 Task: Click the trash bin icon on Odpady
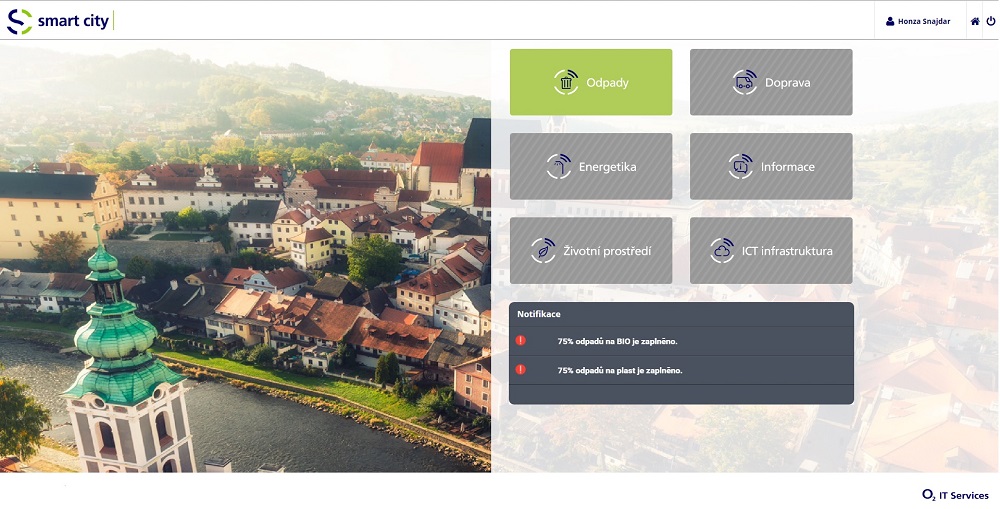[x=566, y=82]
